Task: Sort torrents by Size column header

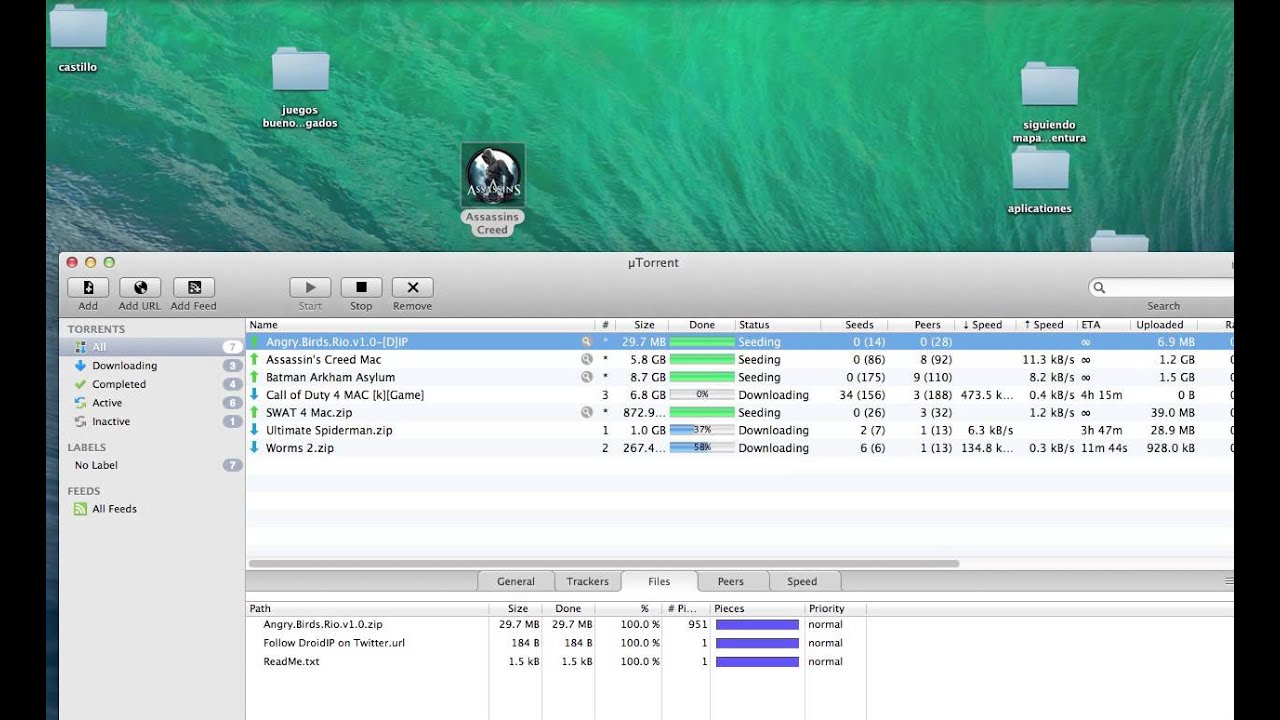Action: click(x=641, y=325)
